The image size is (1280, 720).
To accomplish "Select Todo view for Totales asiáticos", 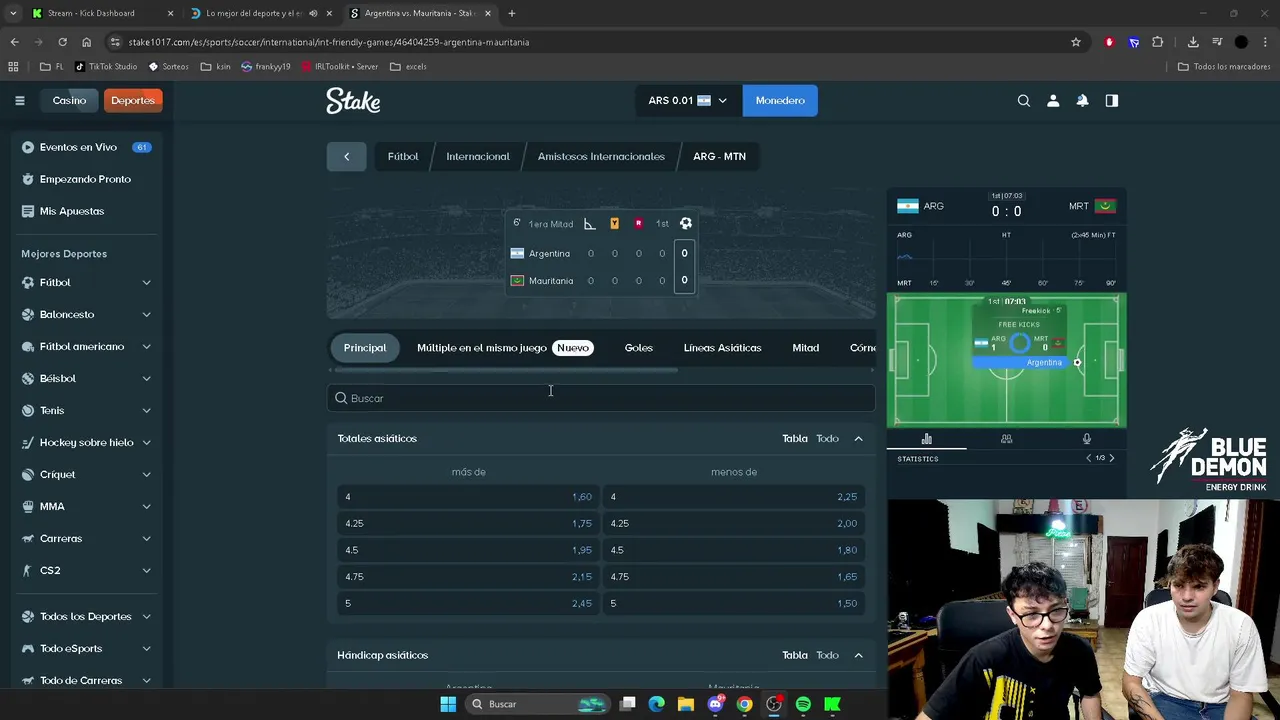I will coord(827,438).
